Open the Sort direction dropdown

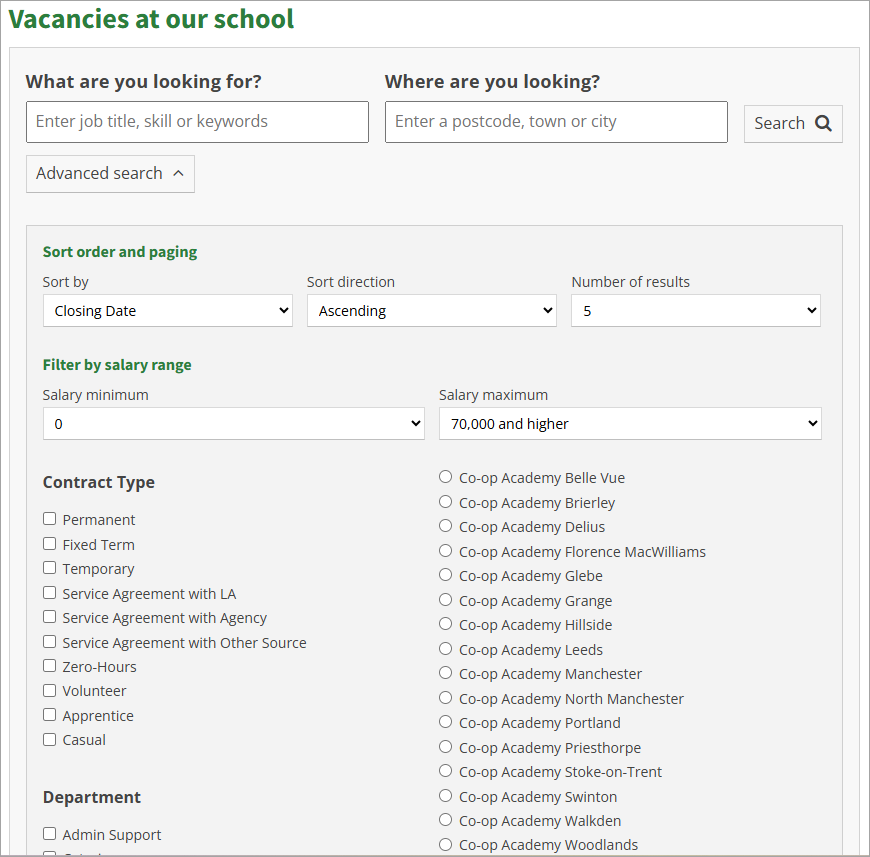coord(431,311)
